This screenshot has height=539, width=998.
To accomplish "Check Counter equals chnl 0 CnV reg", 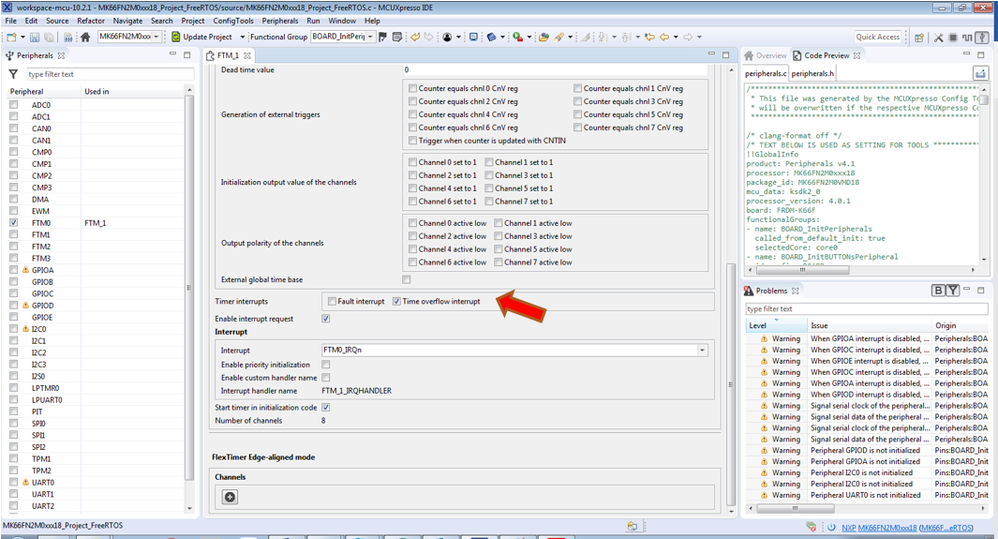I will click(x=412, y=88).
